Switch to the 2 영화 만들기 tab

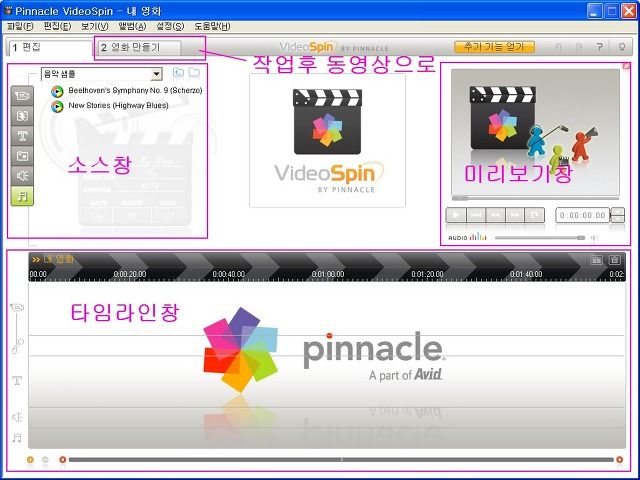139,48
